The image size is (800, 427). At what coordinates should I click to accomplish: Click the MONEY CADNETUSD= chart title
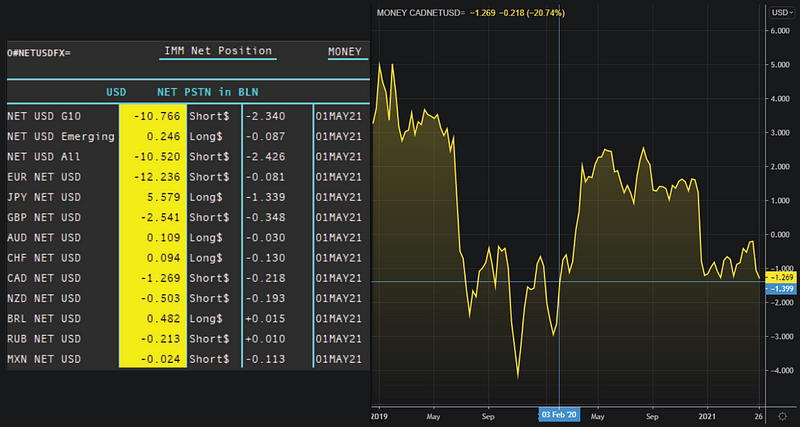421,13
